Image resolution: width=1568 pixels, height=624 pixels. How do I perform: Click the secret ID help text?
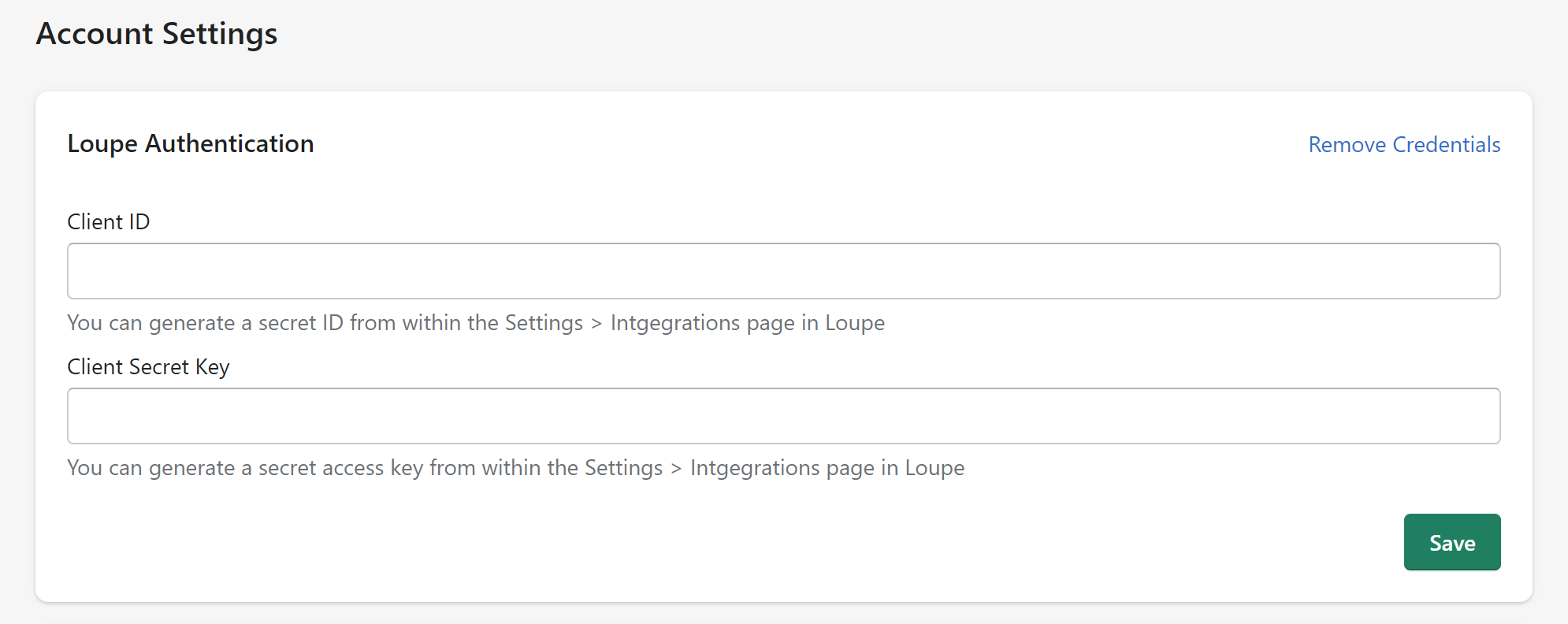[x=476, y=323]
